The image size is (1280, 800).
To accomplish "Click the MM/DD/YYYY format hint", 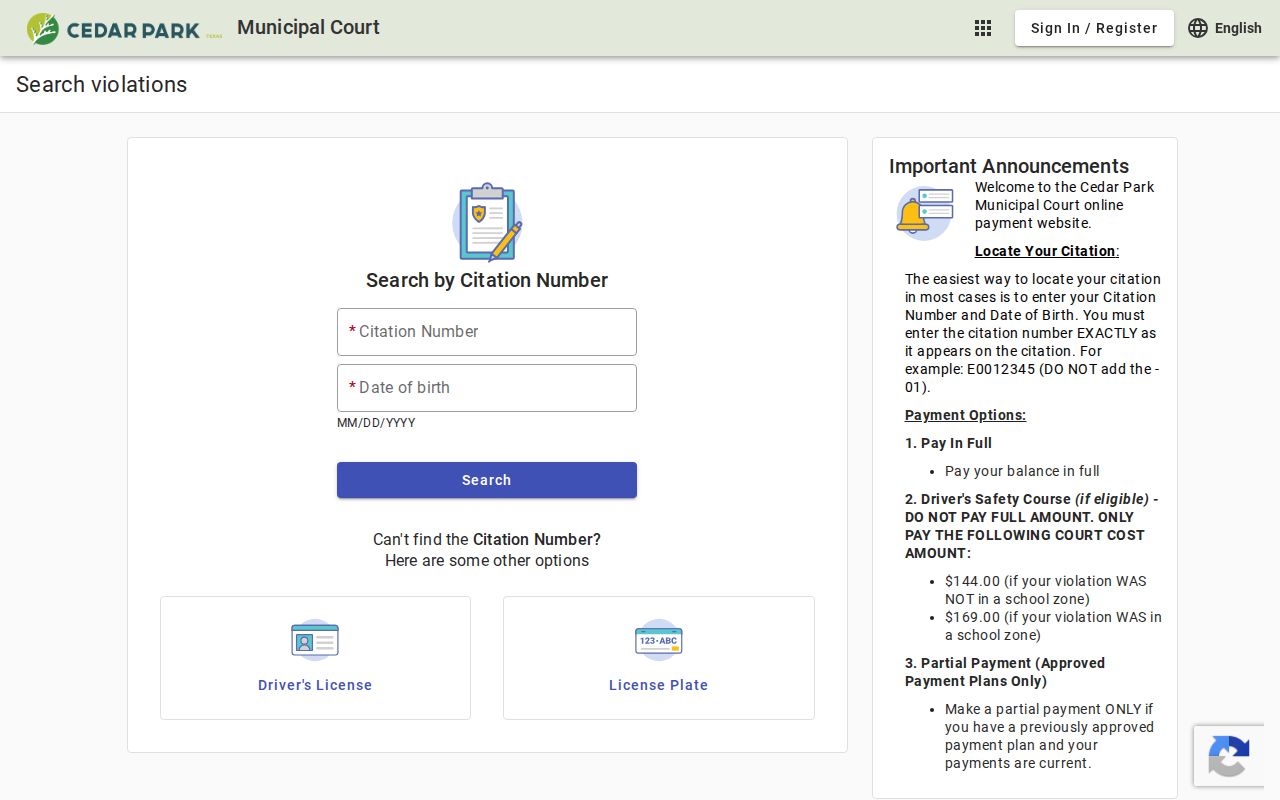I will coord(376,423).
